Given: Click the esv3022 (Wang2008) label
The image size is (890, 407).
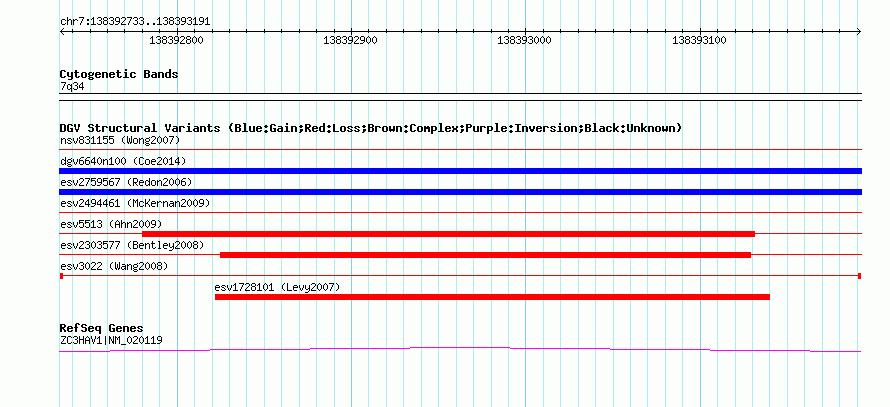Looking at the screenshot, I should click(x=114, y=266).
